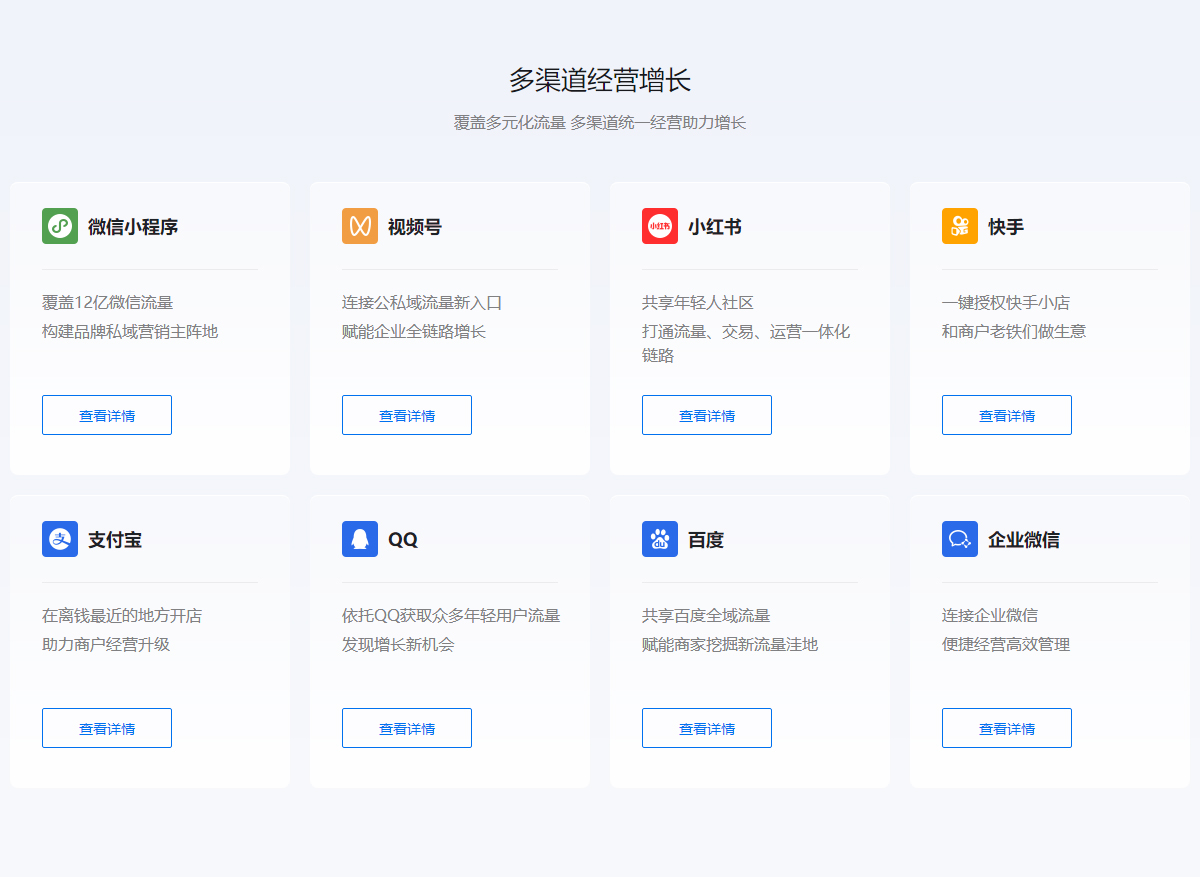Click the 企业微信 chat bubble icon
1200x877 pixels.
960,539
